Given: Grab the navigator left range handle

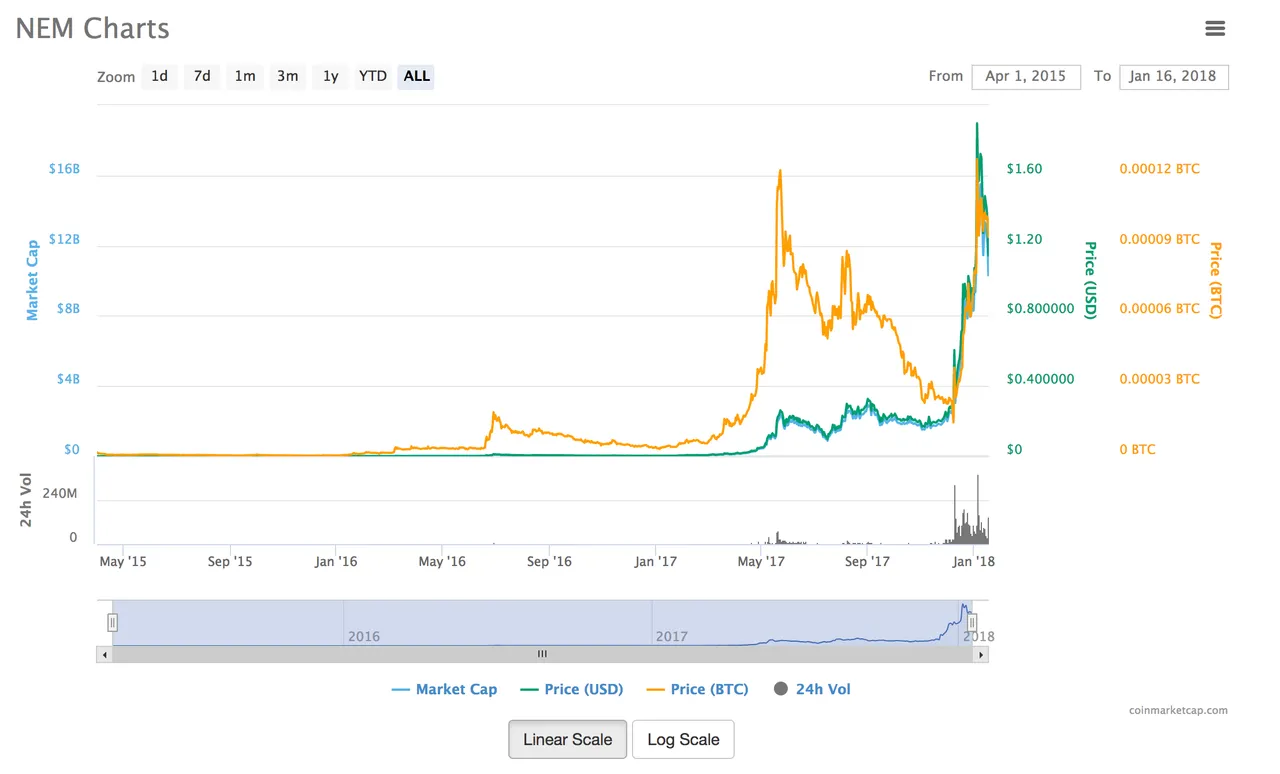Looking at the screenshot, I should pyautogui.click(x=113, y=622).
